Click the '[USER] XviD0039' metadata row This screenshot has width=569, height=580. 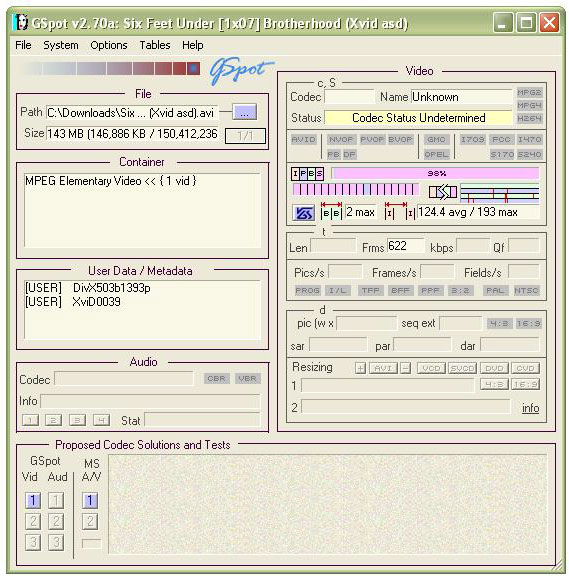click(x=73, y=302)
